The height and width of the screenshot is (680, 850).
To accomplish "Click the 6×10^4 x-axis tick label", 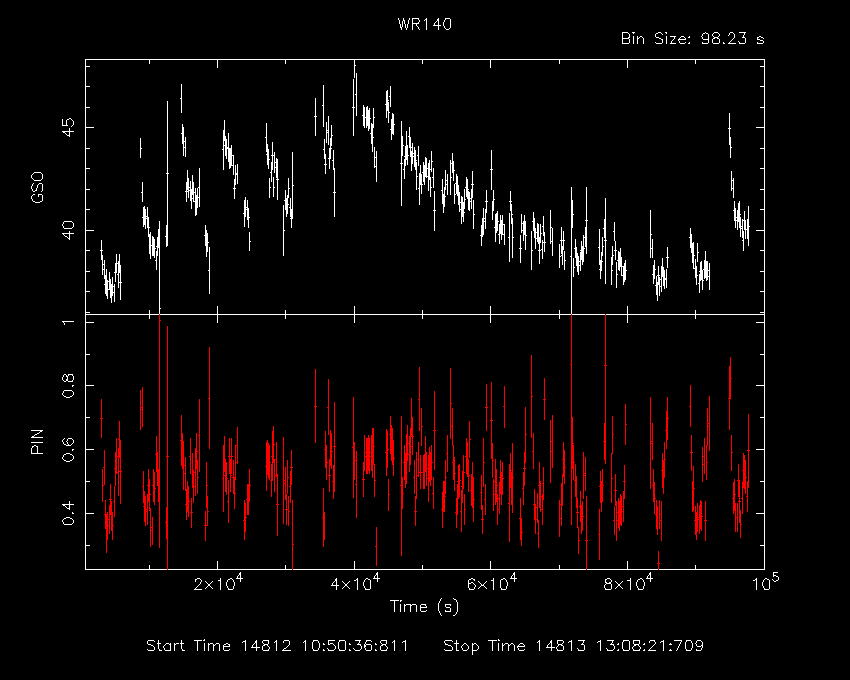I will tap(492, 583).
